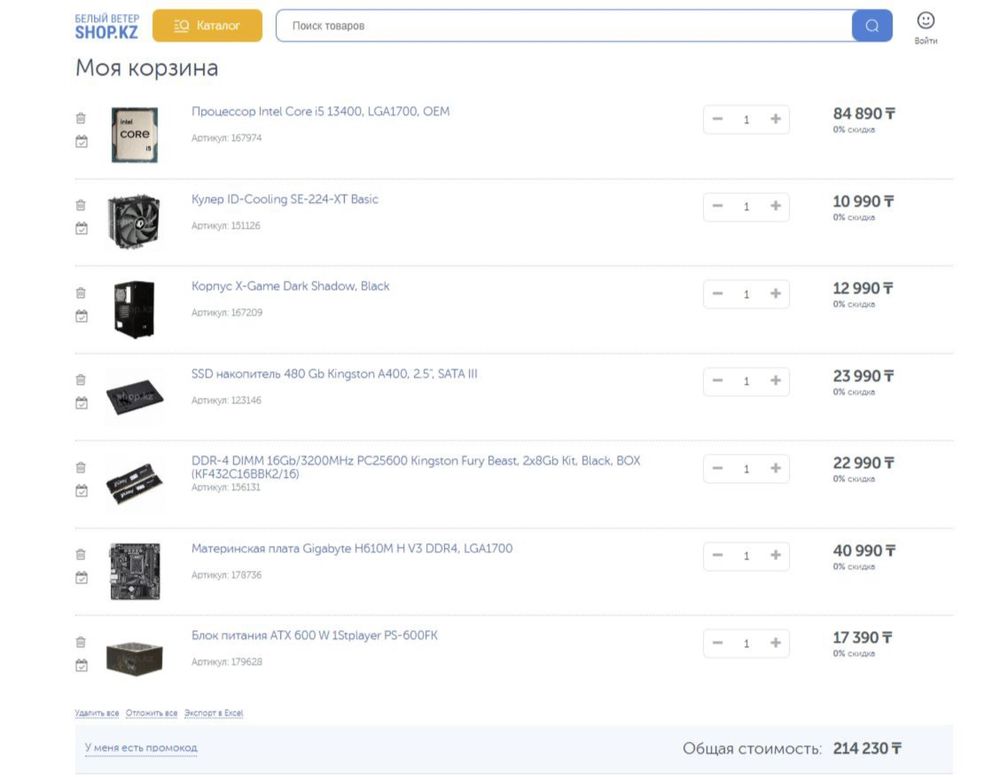Click the Kingston SSD thumbnail
The image size is (1000, 777).
click(135, 397)
